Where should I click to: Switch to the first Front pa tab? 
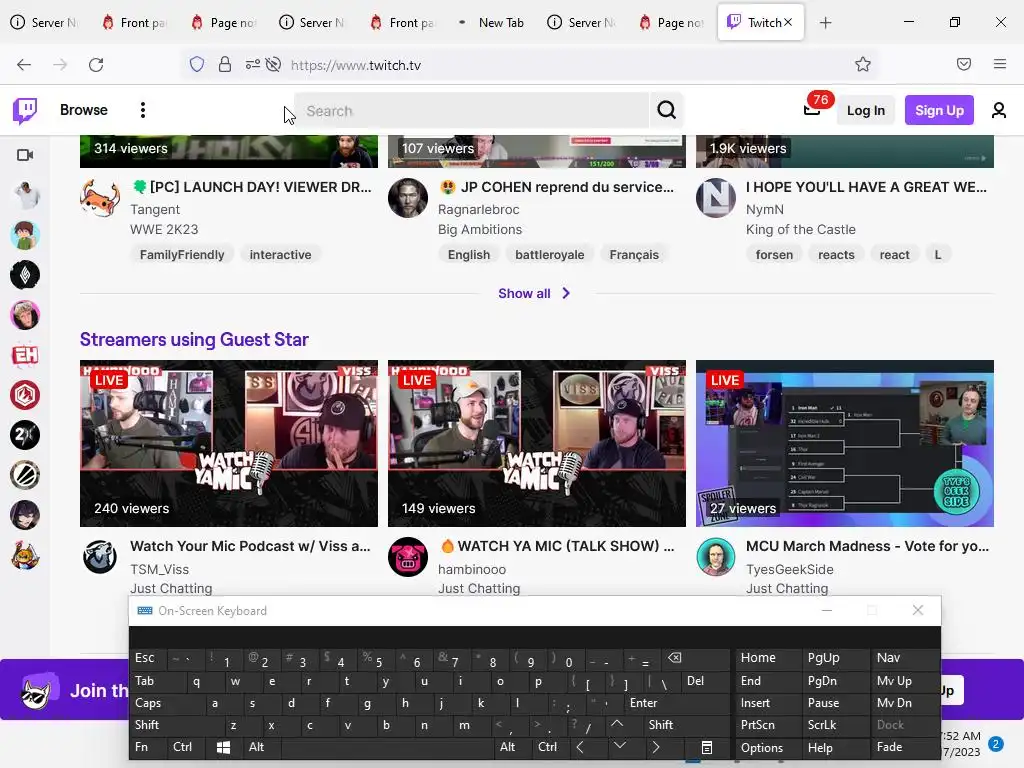tap(135, 23)
